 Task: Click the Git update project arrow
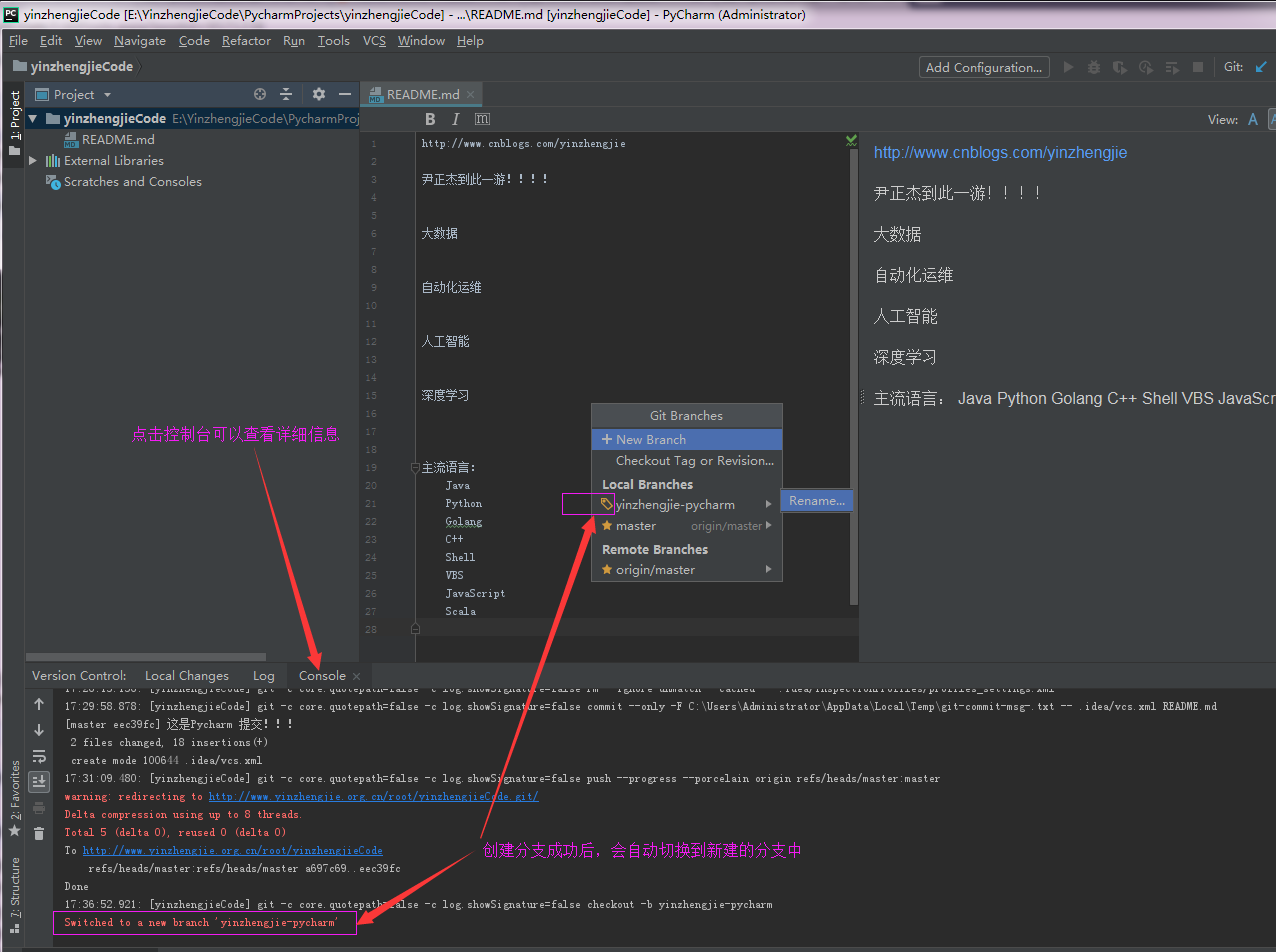click(x=1261, y=67)
